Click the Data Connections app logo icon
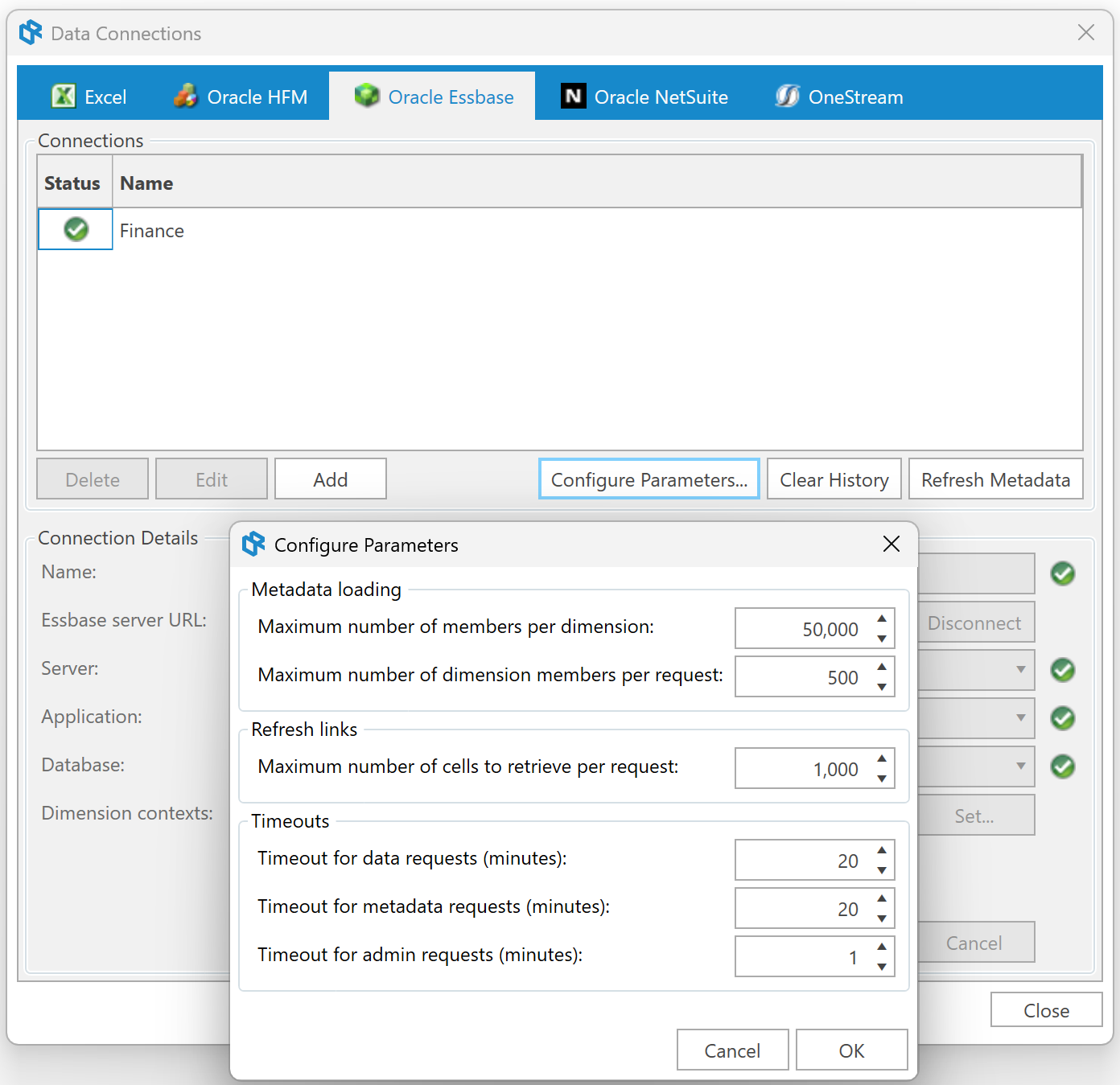Viewport: 1120px width, 1085px height. click(31, 32)
